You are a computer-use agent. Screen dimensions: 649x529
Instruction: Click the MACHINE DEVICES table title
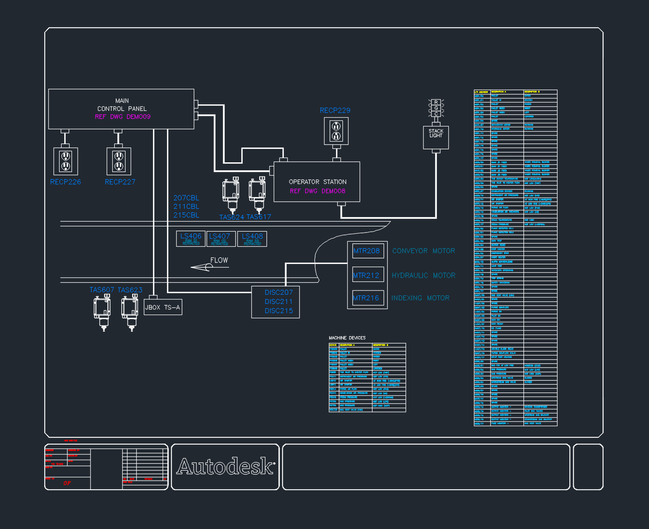tap(347, 338)
